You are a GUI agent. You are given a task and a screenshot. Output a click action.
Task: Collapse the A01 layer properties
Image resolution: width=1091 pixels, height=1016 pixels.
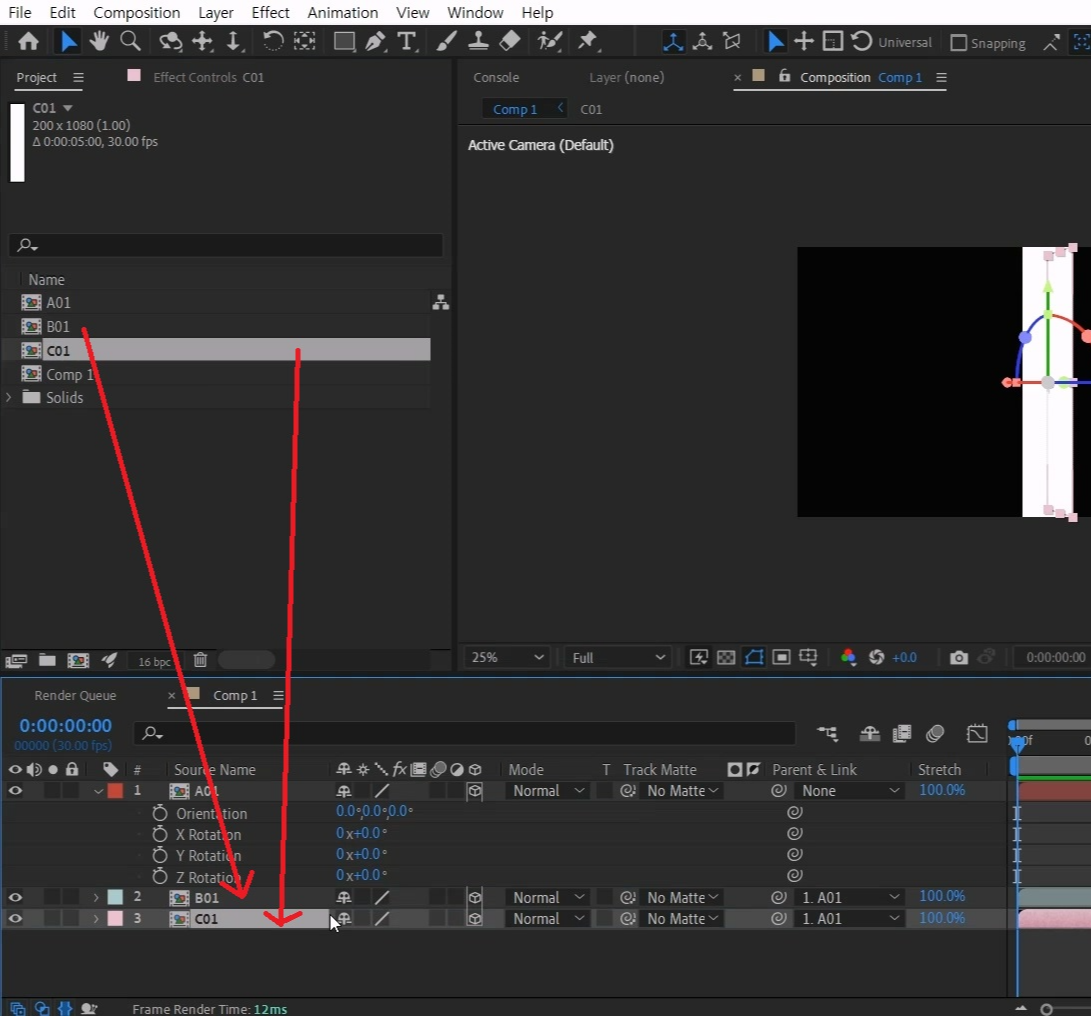click(x=98, y=791)
